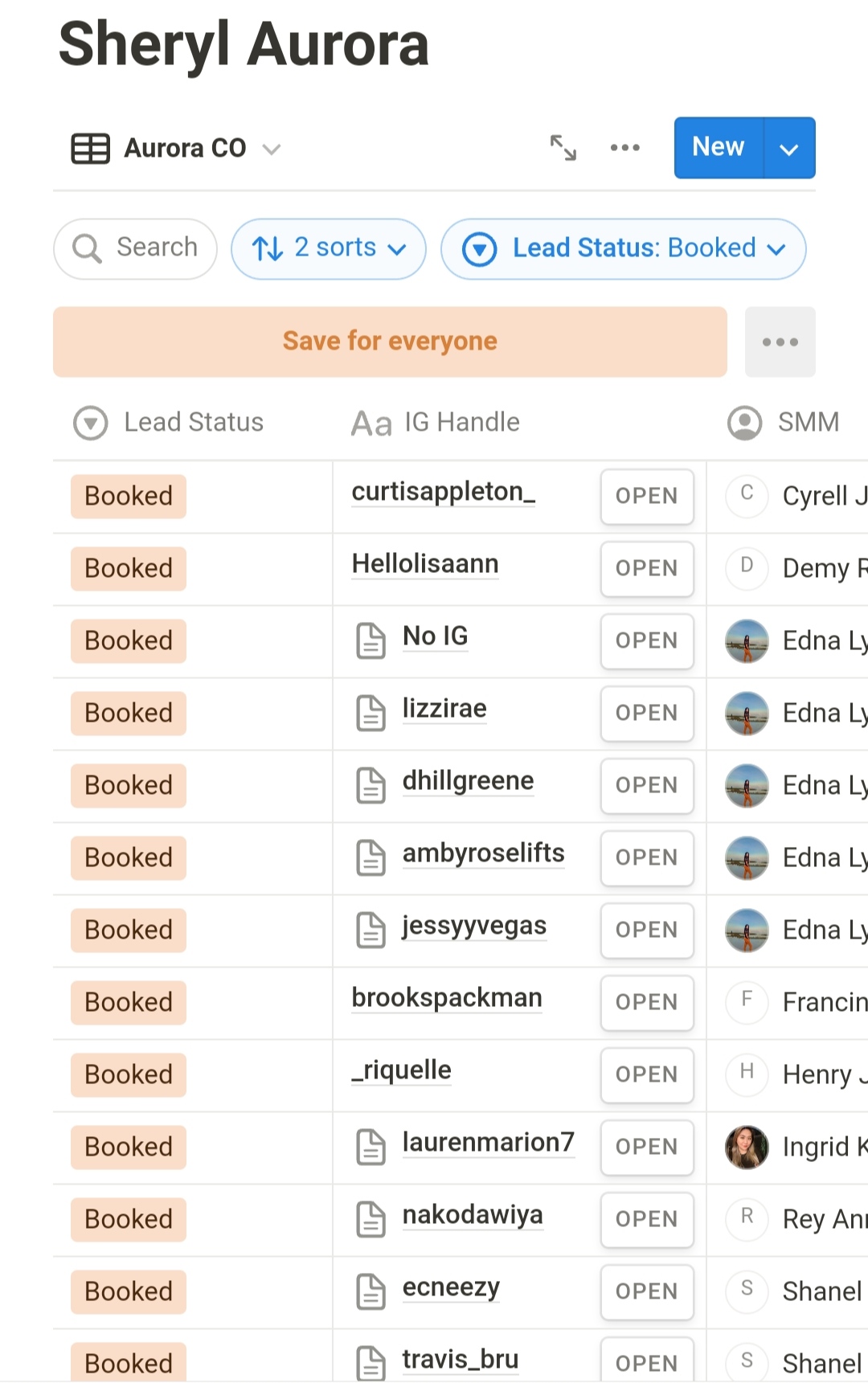Click the Aurora CO table view icon
This screenshot has height=1383, width=868.
coord(91,149)
